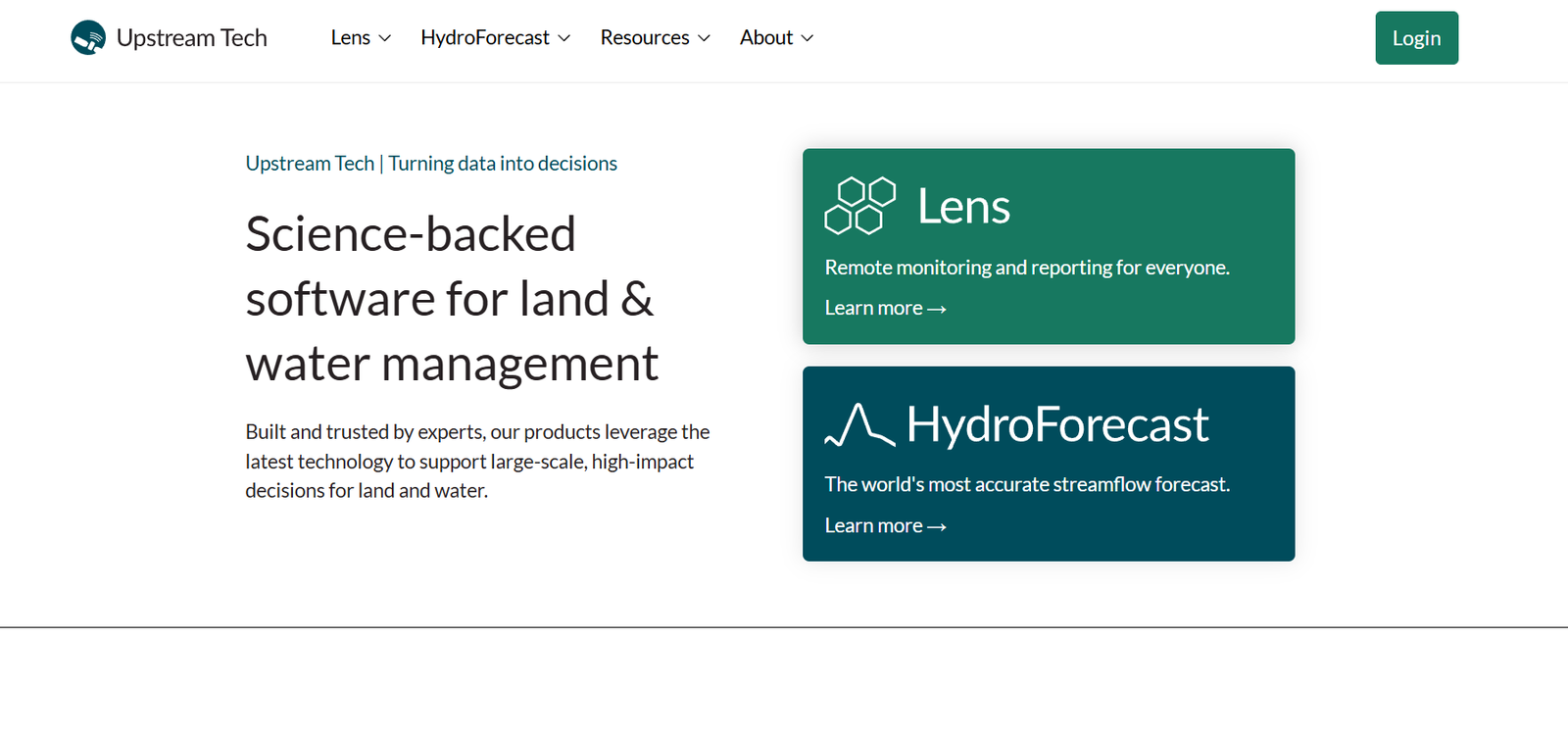Click the arrow after Lens Learn more
Image resolution: width=1568 pixels, height=737 pixels.
(937, 309)
